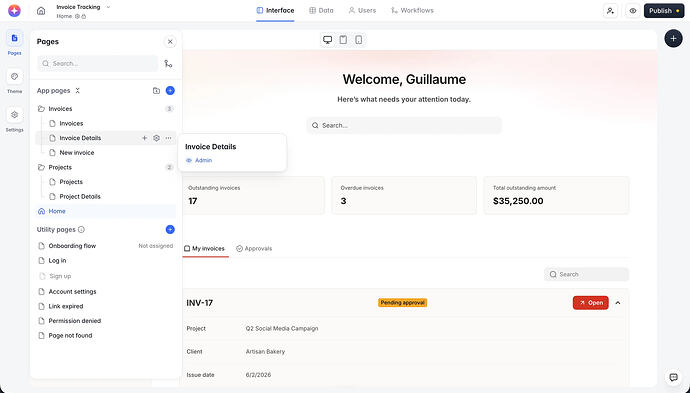The width and height of the screenshot is (690, 393).
Task: Click the Pages search input field
Action: pos(98,64)
